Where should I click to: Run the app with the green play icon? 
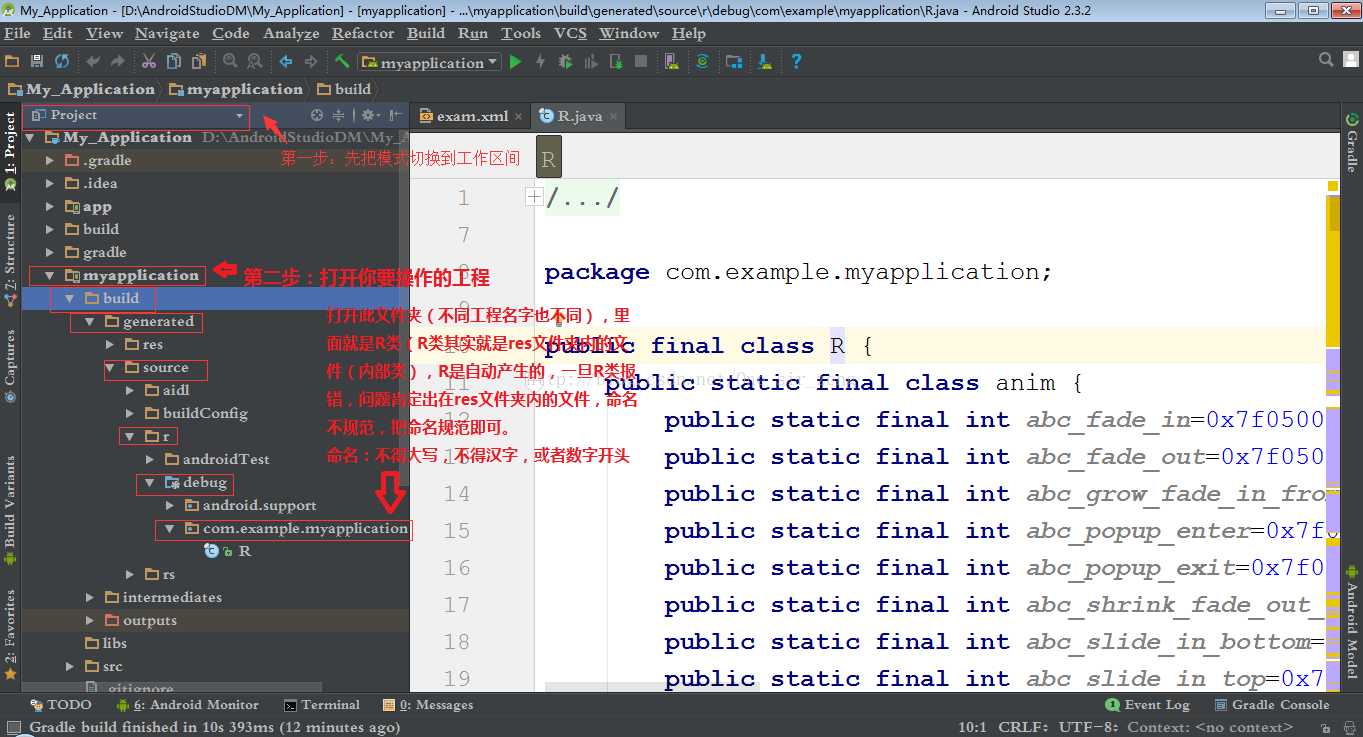[x=516, y=62]
